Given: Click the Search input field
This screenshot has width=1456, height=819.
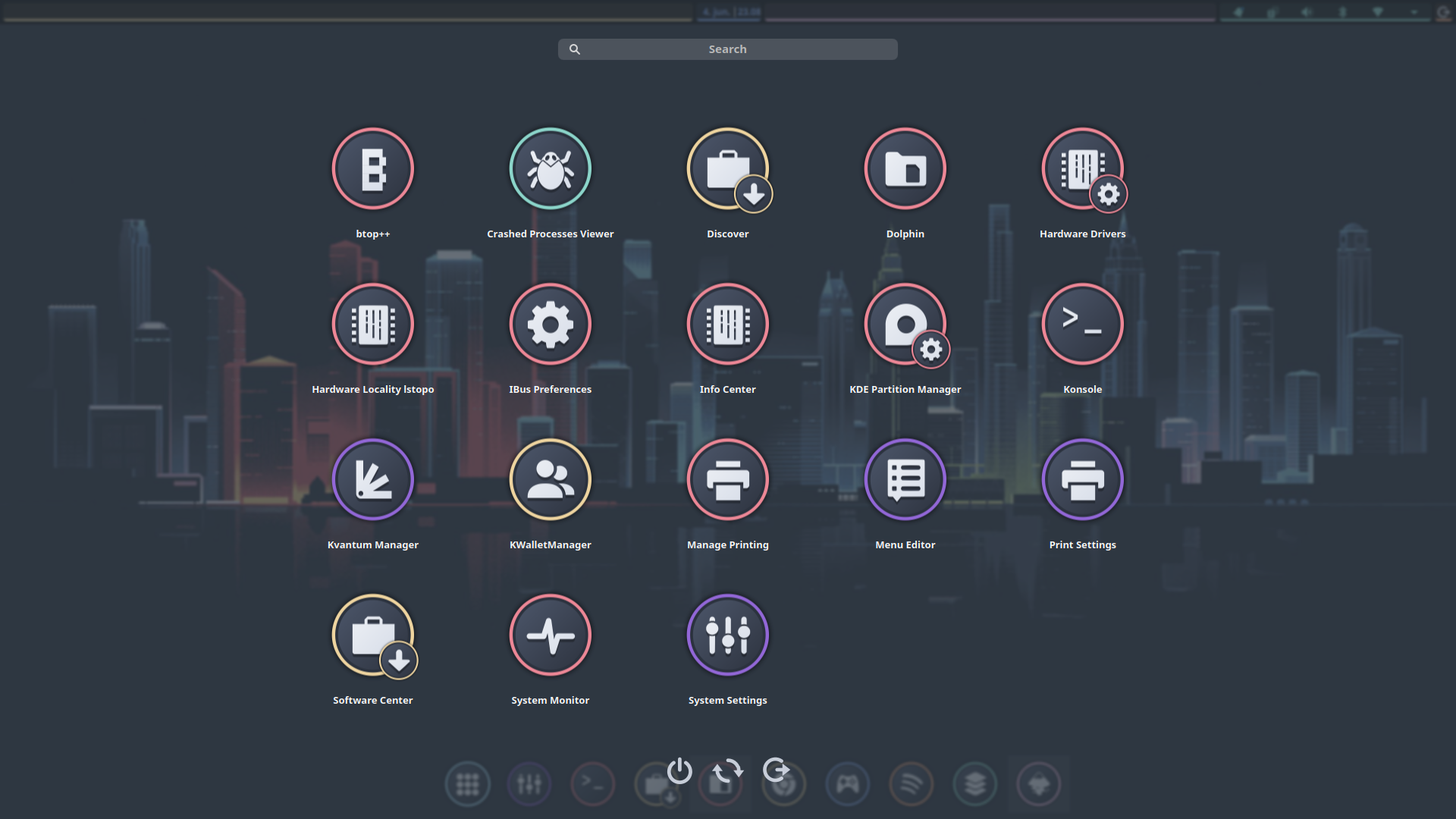Looking at the screenshot, I should click(x=727, y=49).
